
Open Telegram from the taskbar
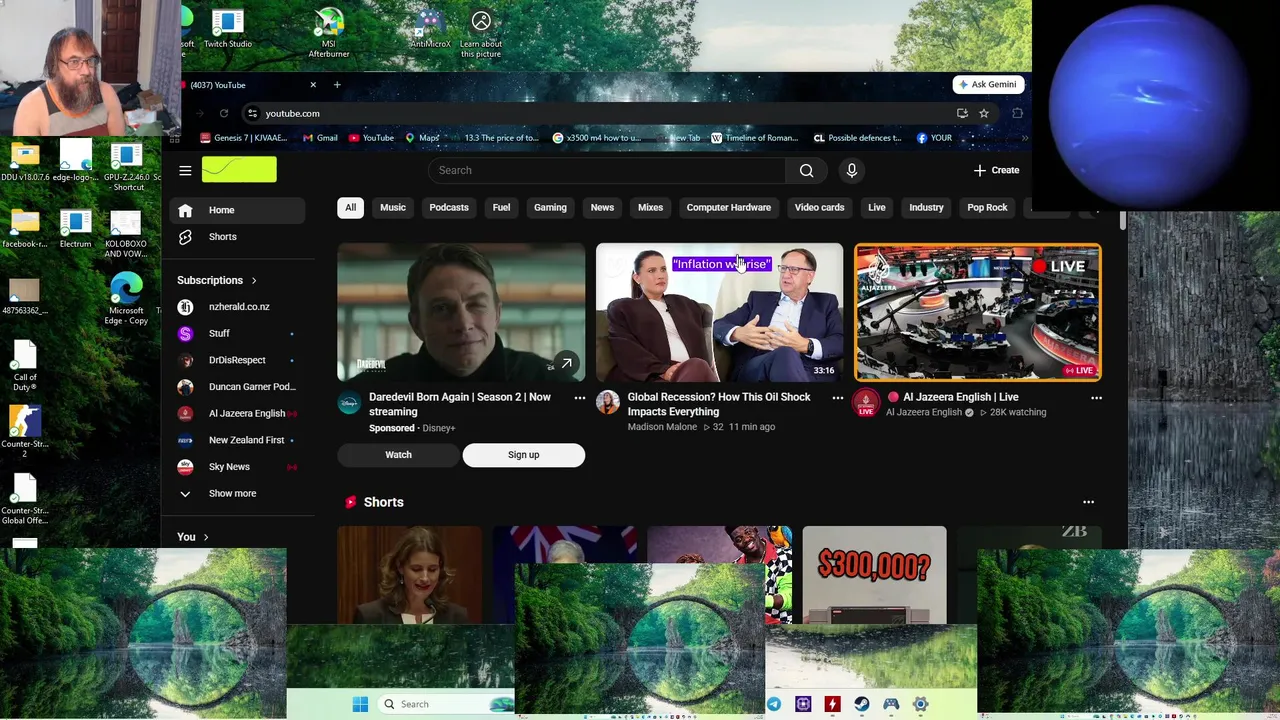(x=774, y=704)
